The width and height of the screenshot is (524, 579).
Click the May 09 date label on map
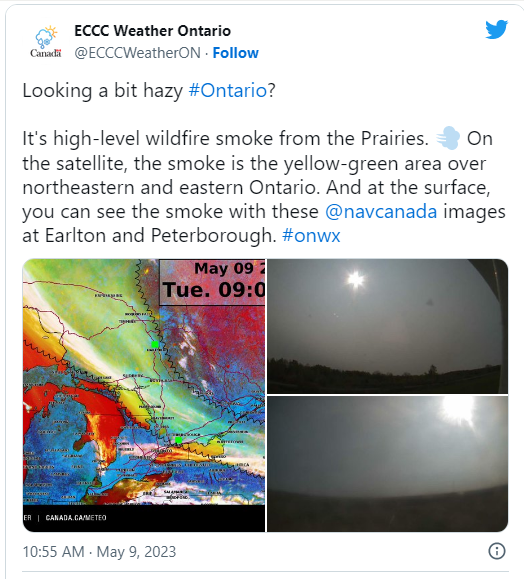(223, 268)
